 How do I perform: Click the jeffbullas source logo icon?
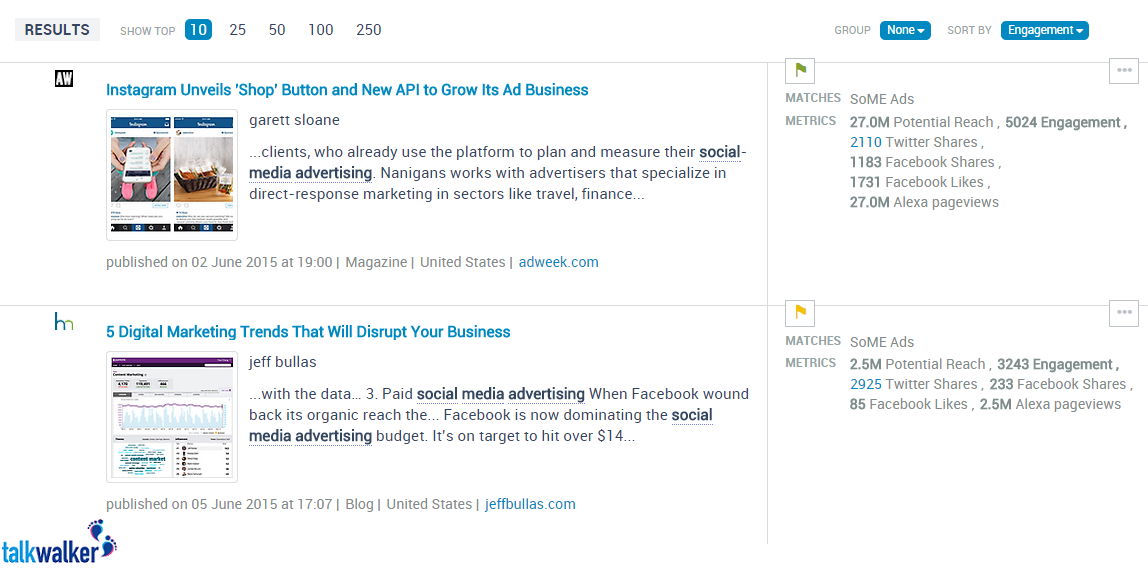64,321
